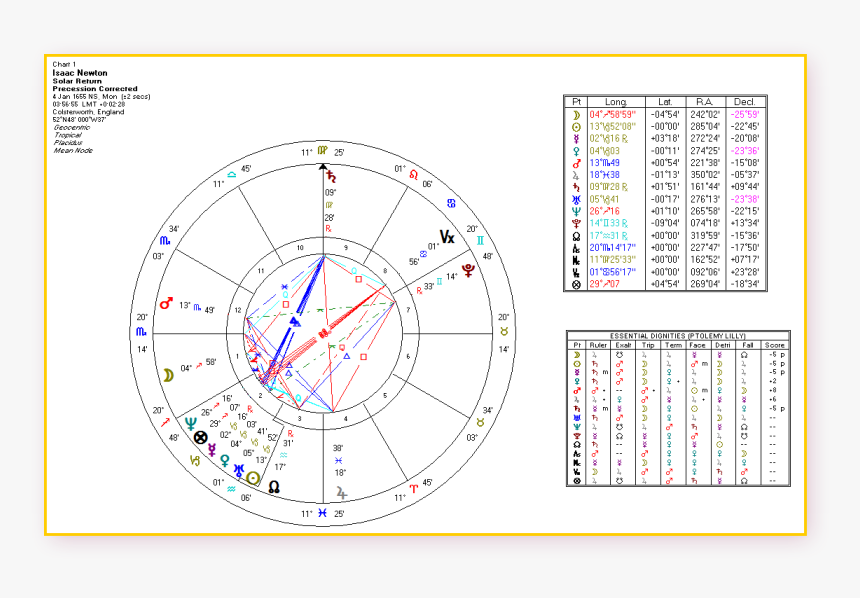Expand the Decl. column header

pos(745,102)
